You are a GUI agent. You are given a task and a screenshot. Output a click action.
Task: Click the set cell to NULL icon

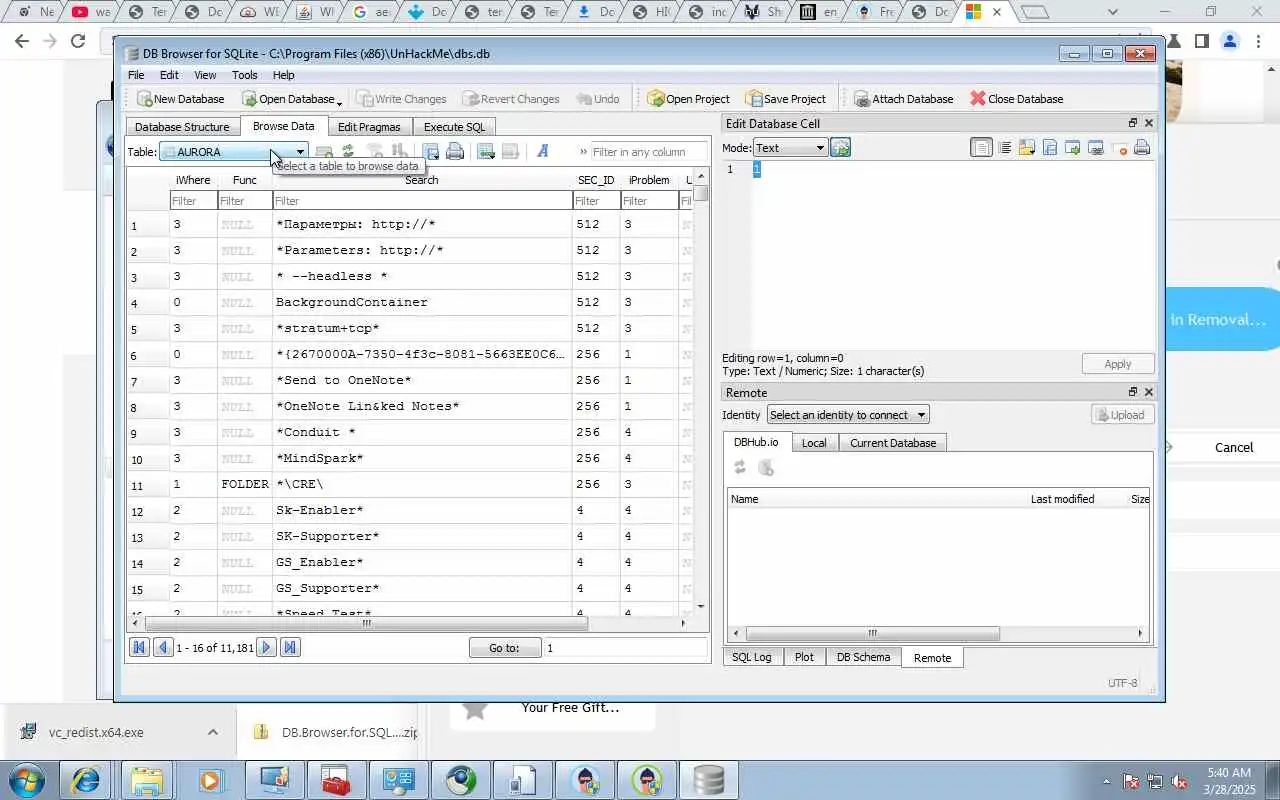(1119, 148)
